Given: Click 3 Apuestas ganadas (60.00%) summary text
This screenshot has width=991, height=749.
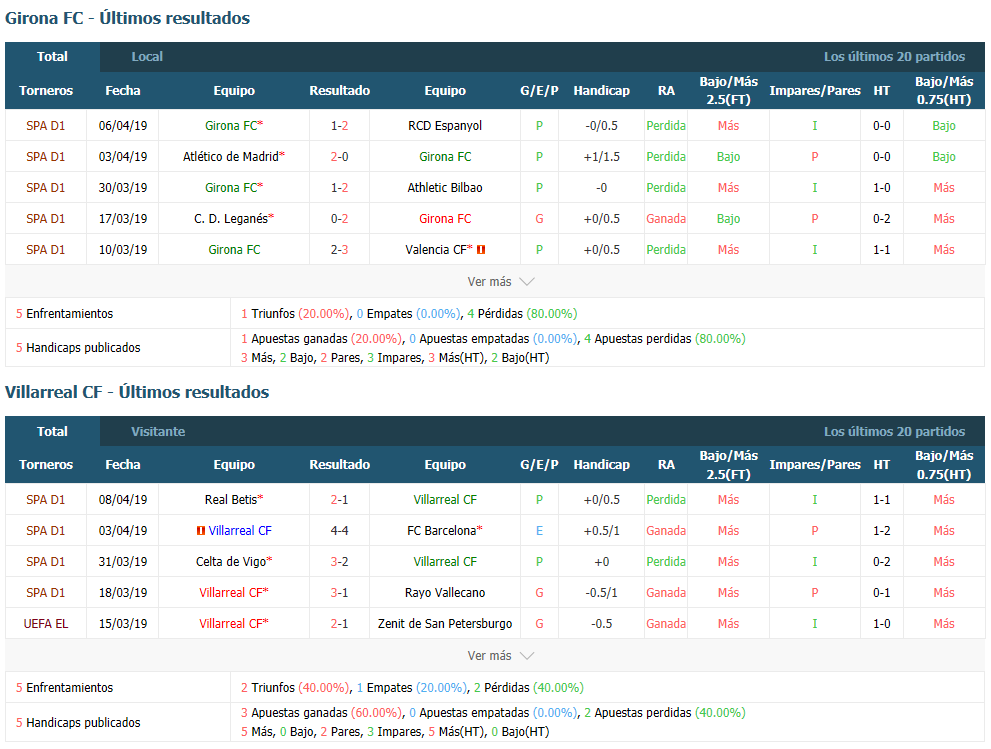Looking at the screenshot, I should 321,713.
